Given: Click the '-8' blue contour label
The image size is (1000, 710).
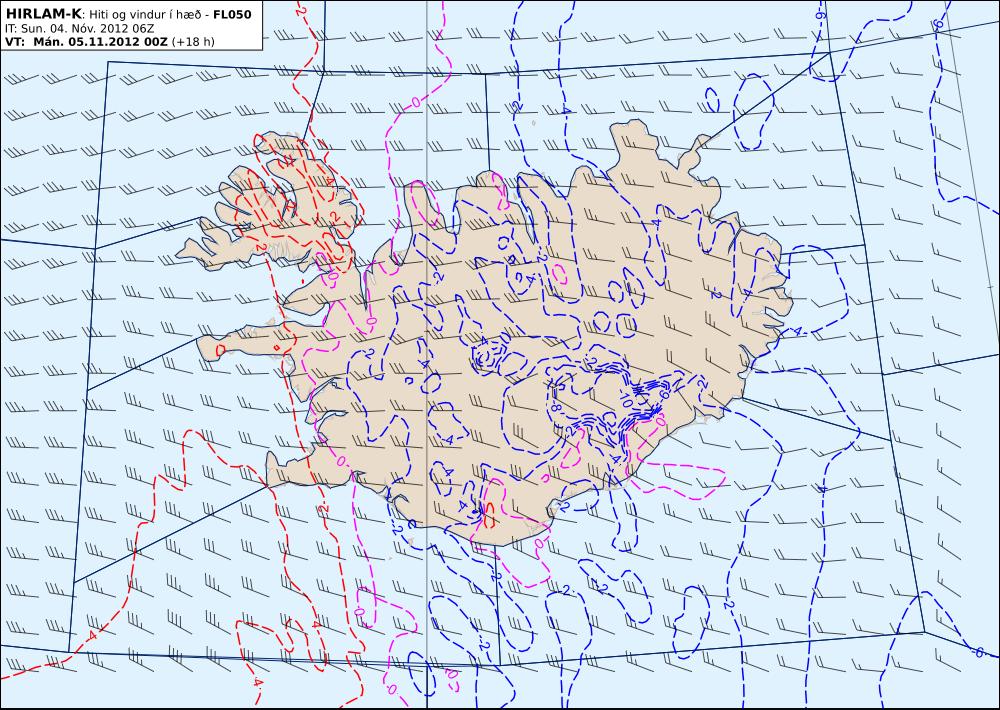Looking at the screenshot, I should pyautogui.click(x=555, y=407).
